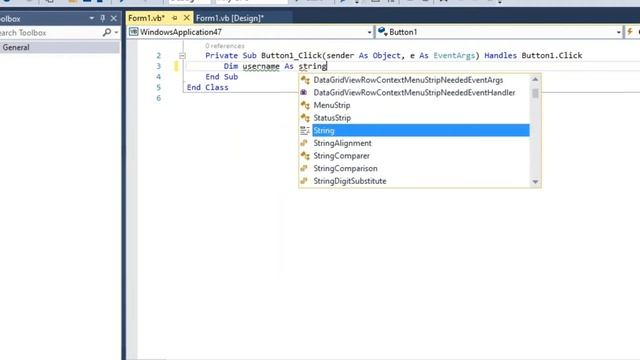
Task: Close the Form1.vb tab
Action: (187, 18)
